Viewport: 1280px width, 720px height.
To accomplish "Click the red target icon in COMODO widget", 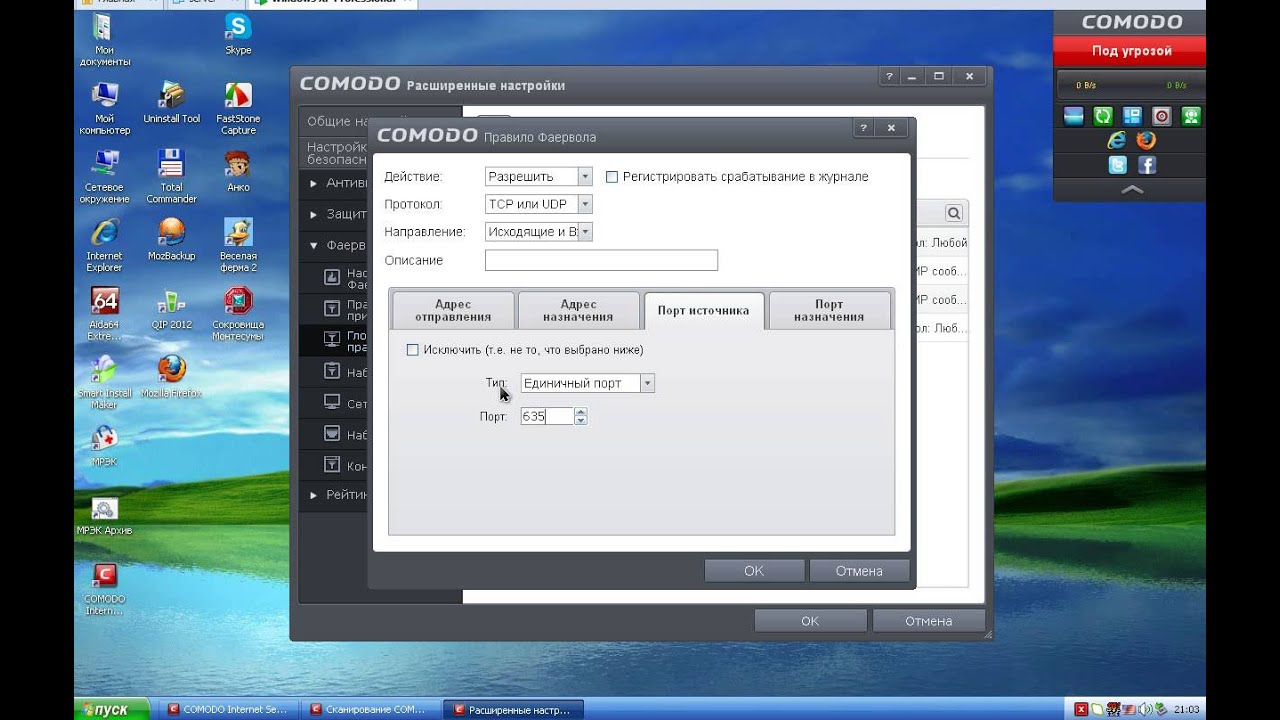I will click(1161, 116).
